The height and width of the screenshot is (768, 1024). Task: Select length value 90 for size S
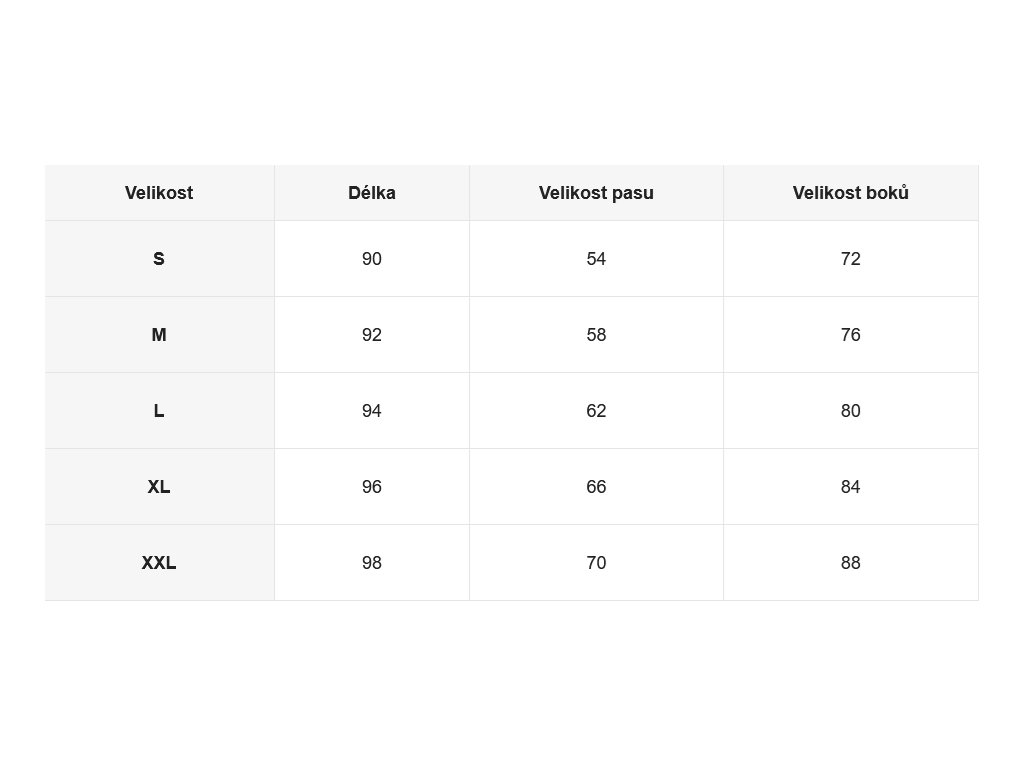click(x=372, y=259)
